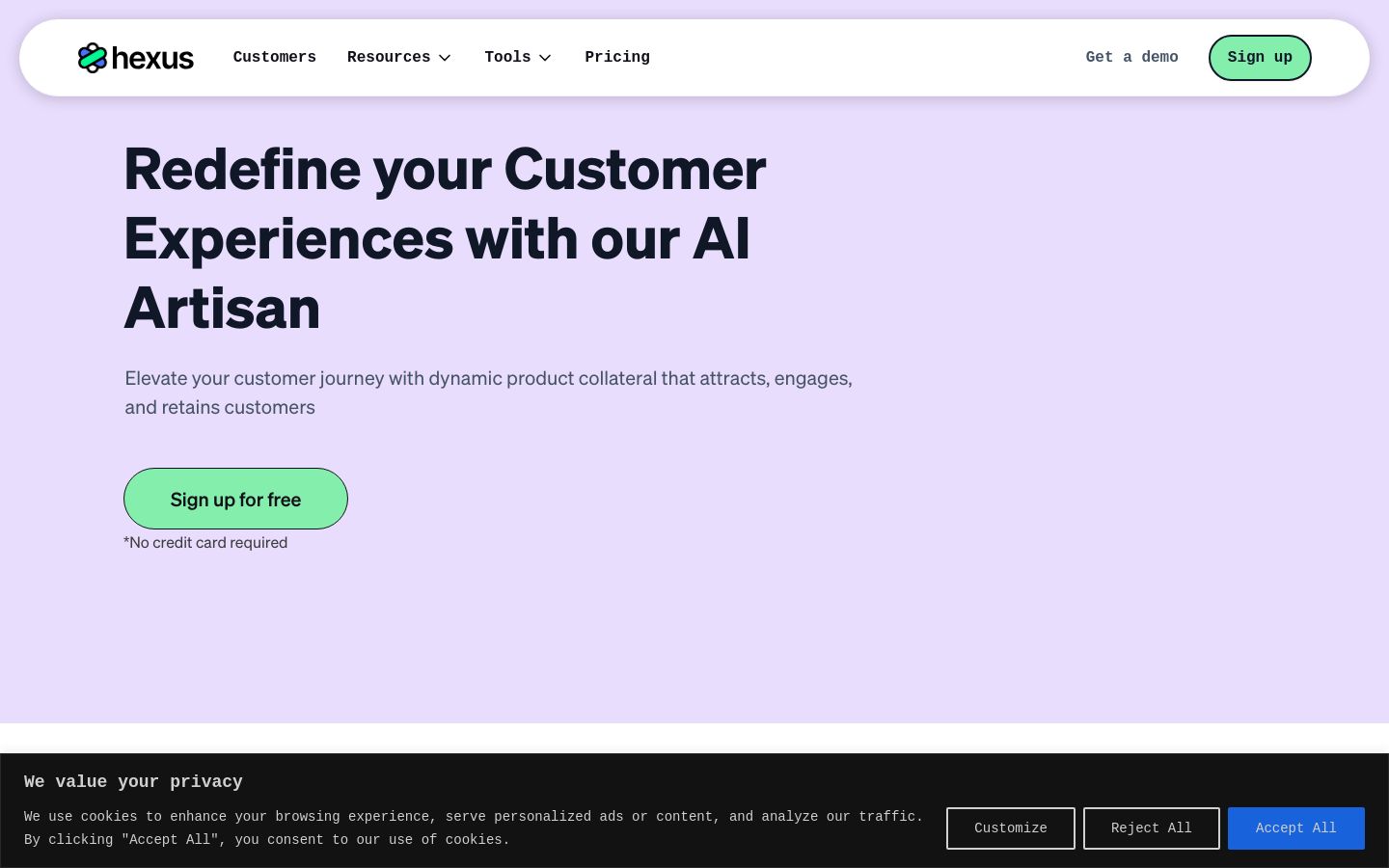
Task: Open the cookie Customize options
Action: click(1011, 828)
